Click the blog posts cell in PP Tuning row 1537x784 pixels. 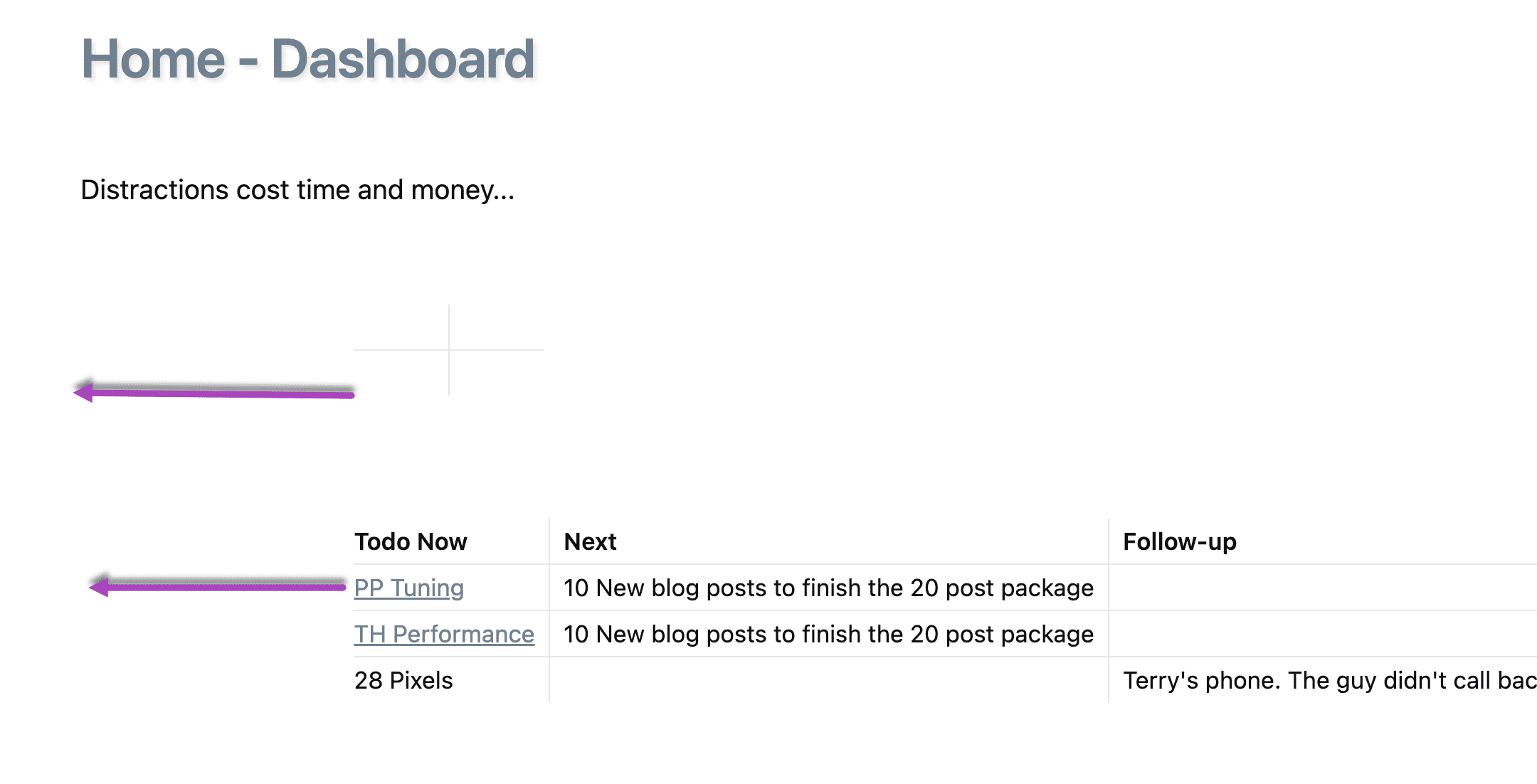coord(828,588)
